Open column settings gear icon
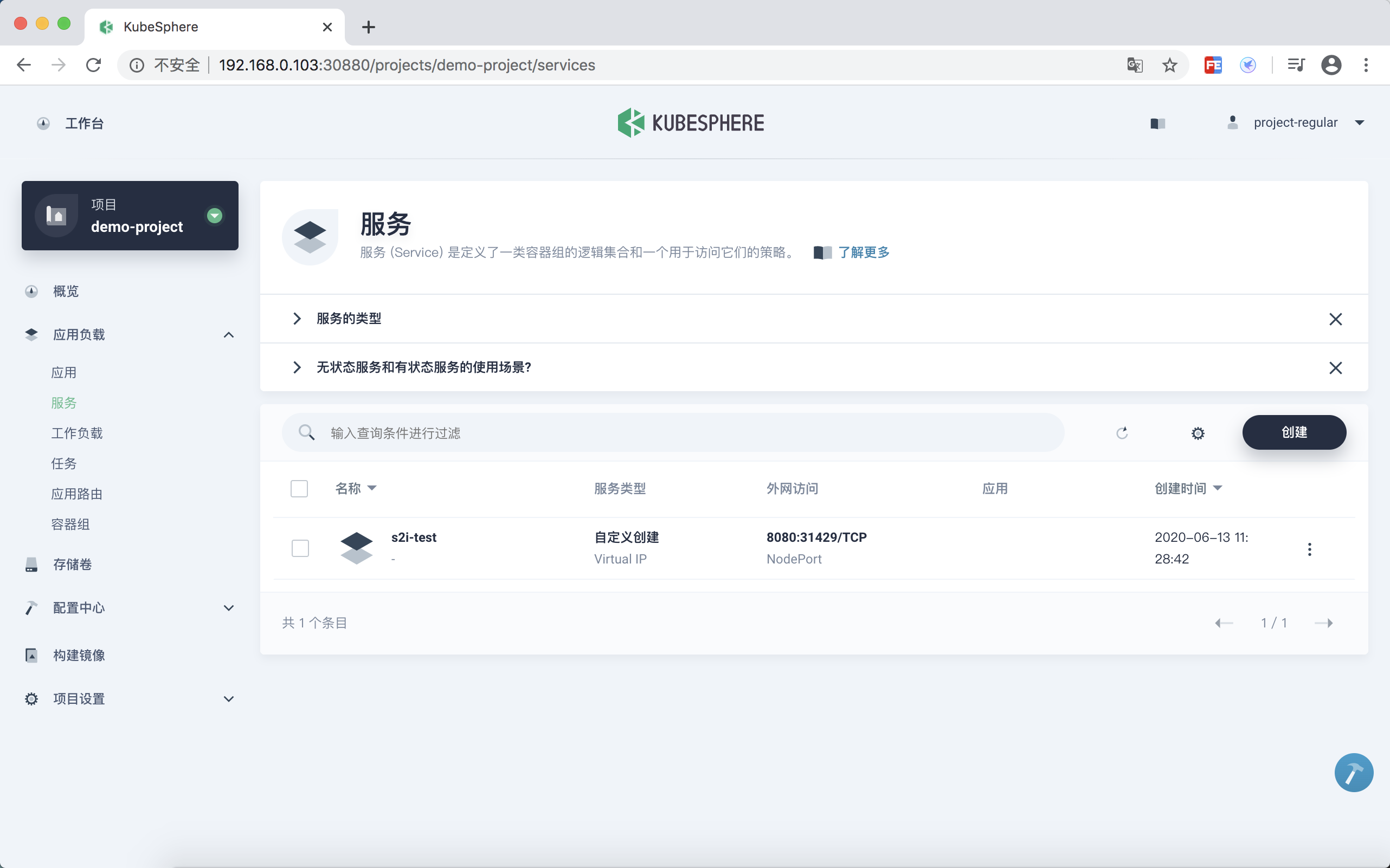The image size is (1390, 868). pos(1198,433)
